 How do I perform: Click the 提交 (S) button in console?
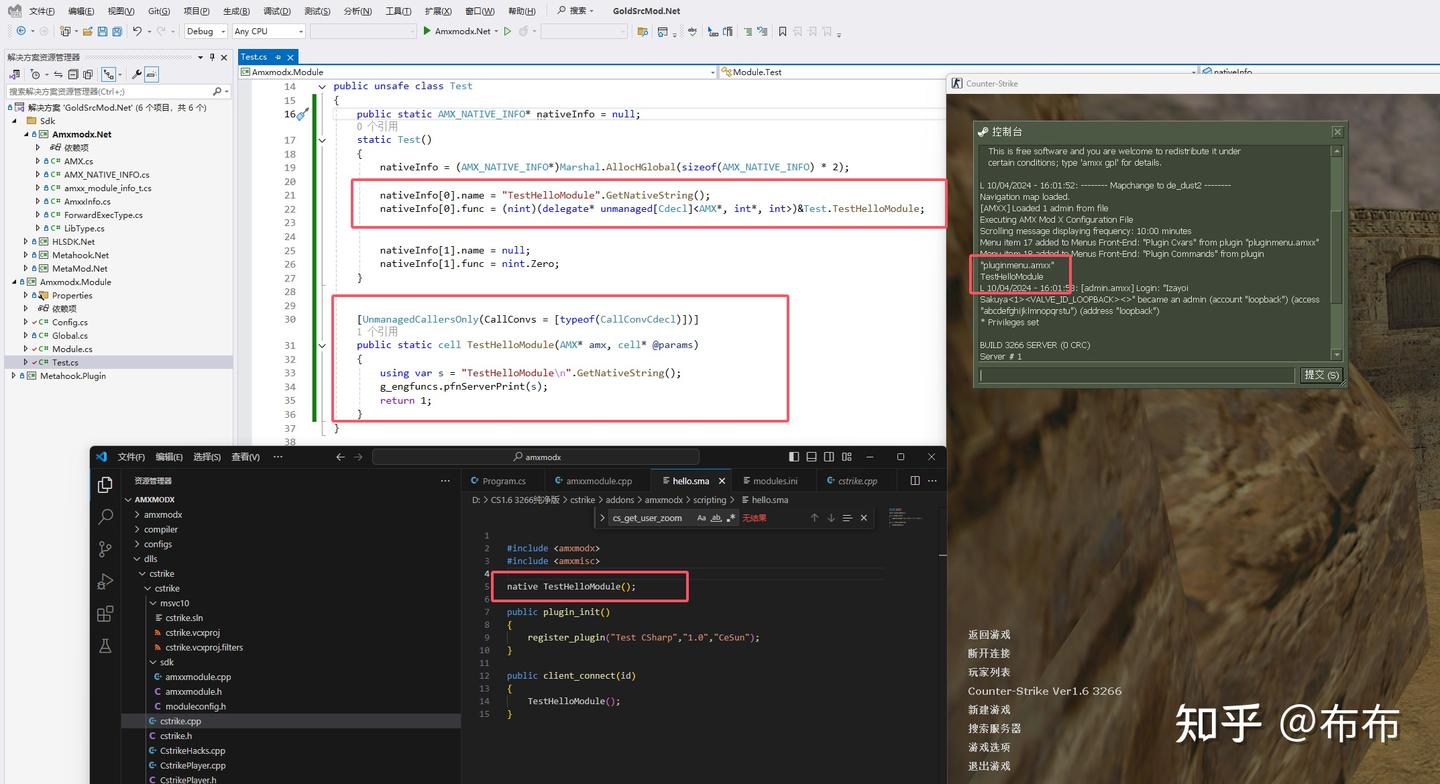[1321, 375]
